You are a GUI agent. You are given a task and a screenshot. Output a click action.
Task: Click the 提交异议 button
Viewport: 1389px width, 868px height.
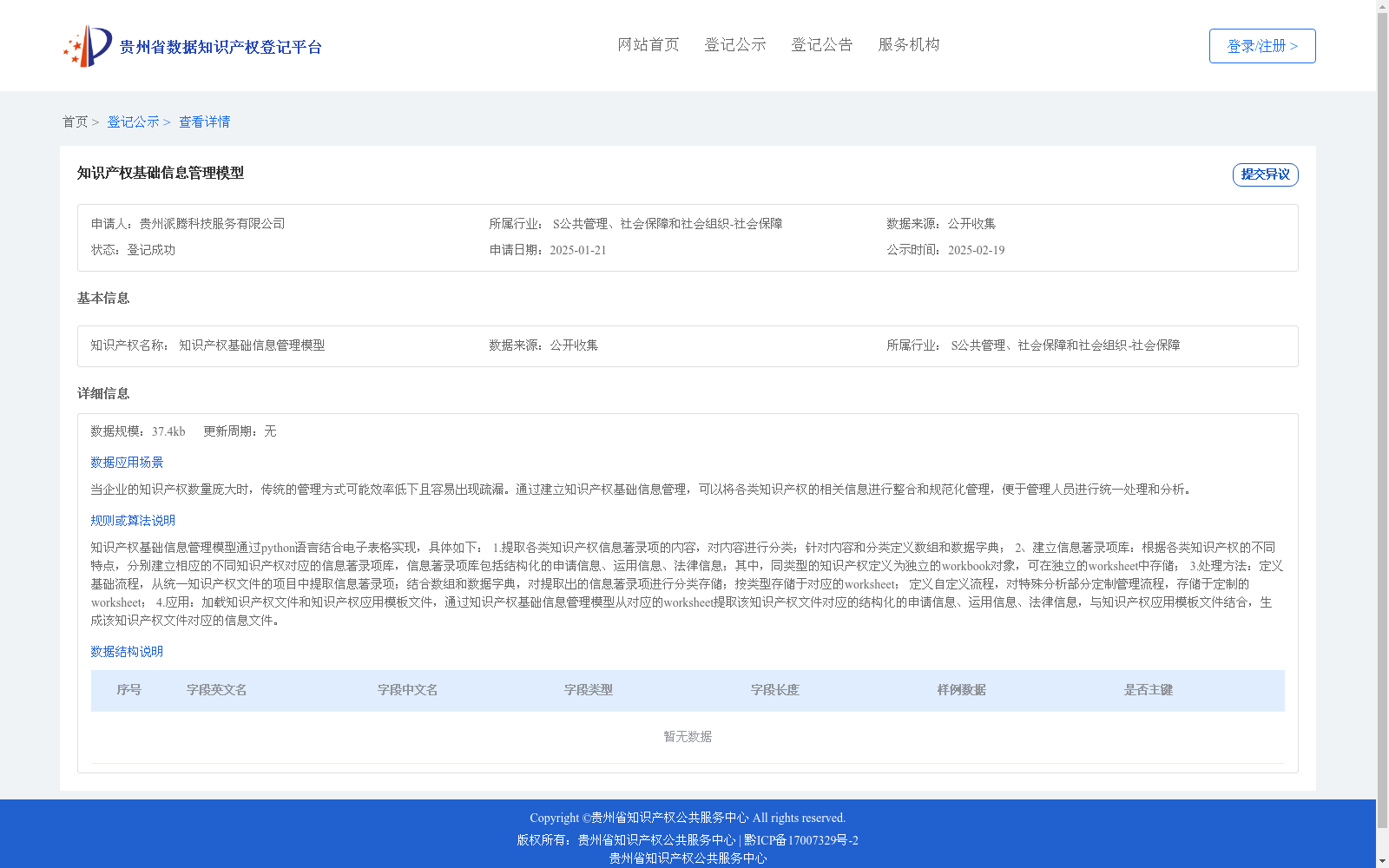click(x=1266, y=174)
